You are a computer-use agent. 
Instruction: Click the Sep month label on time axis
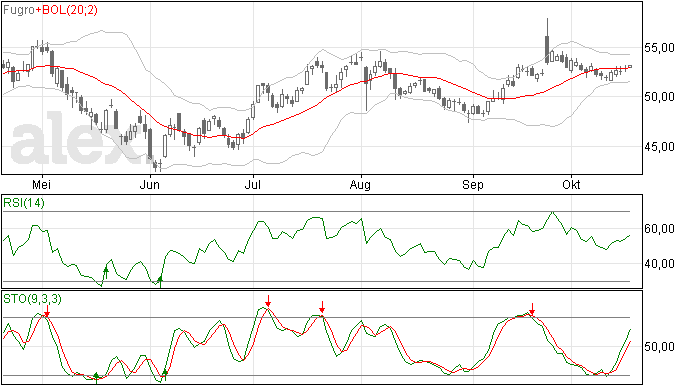click(x=473, y=185)
